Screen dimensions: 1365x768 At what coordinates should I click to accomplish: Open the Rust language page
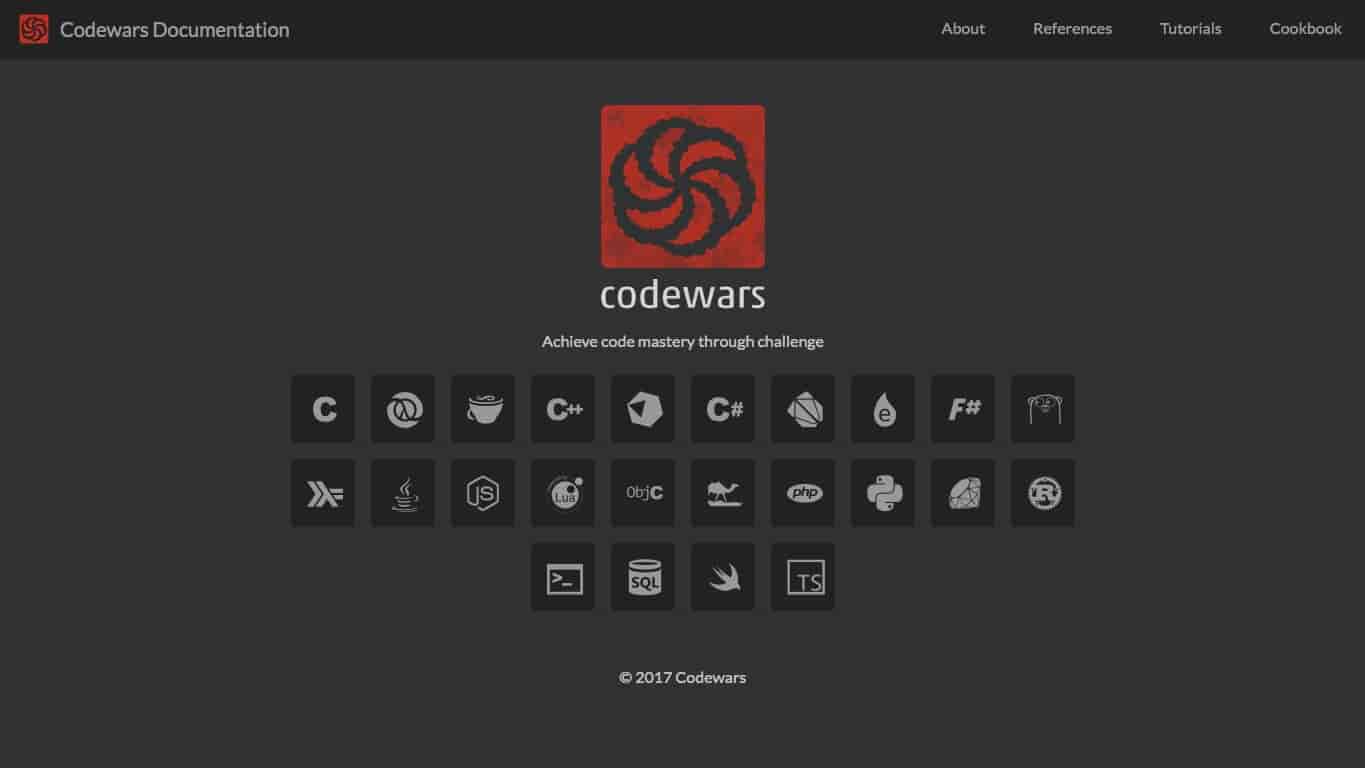pos(1042,492)
